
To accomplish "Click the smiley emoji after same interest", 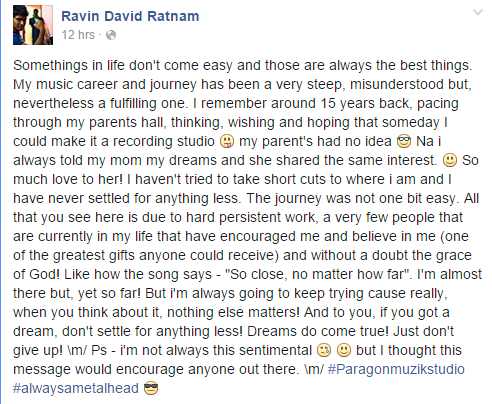I will [449, 161].
